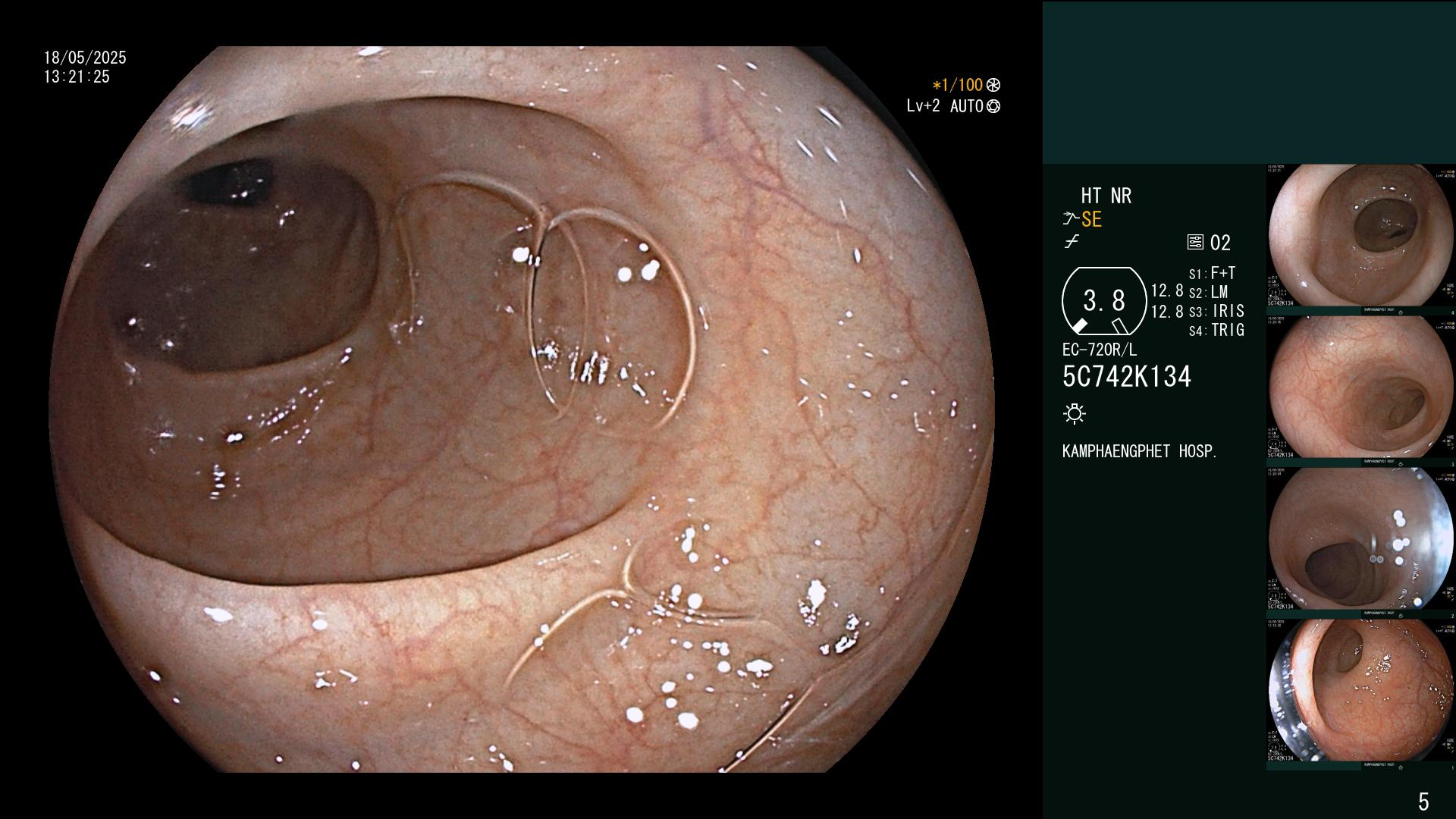Click the light source lamp icon

1075,413
